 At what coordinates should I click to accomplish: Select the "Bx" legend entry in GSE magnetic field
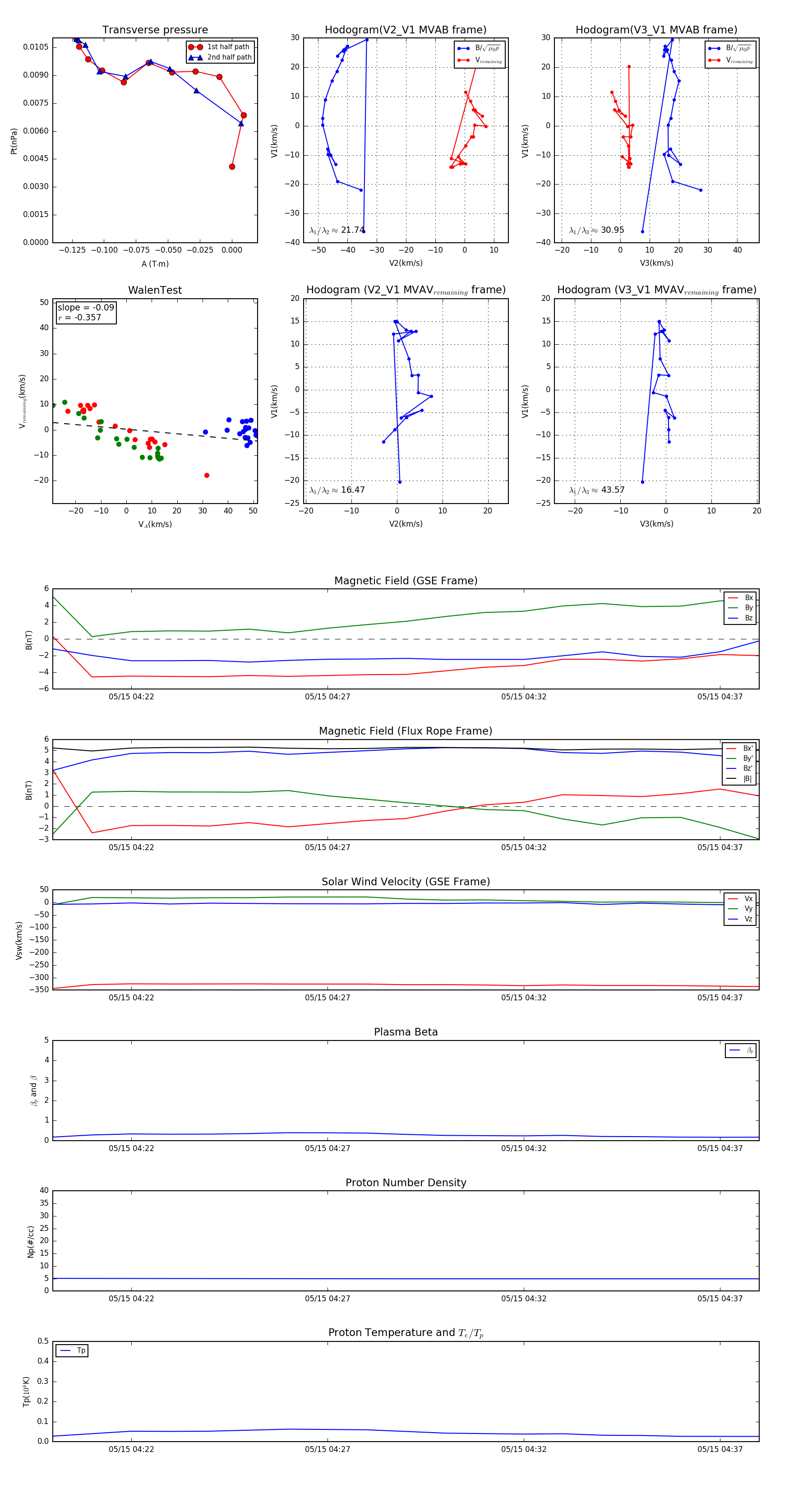(x=740, y=598)
